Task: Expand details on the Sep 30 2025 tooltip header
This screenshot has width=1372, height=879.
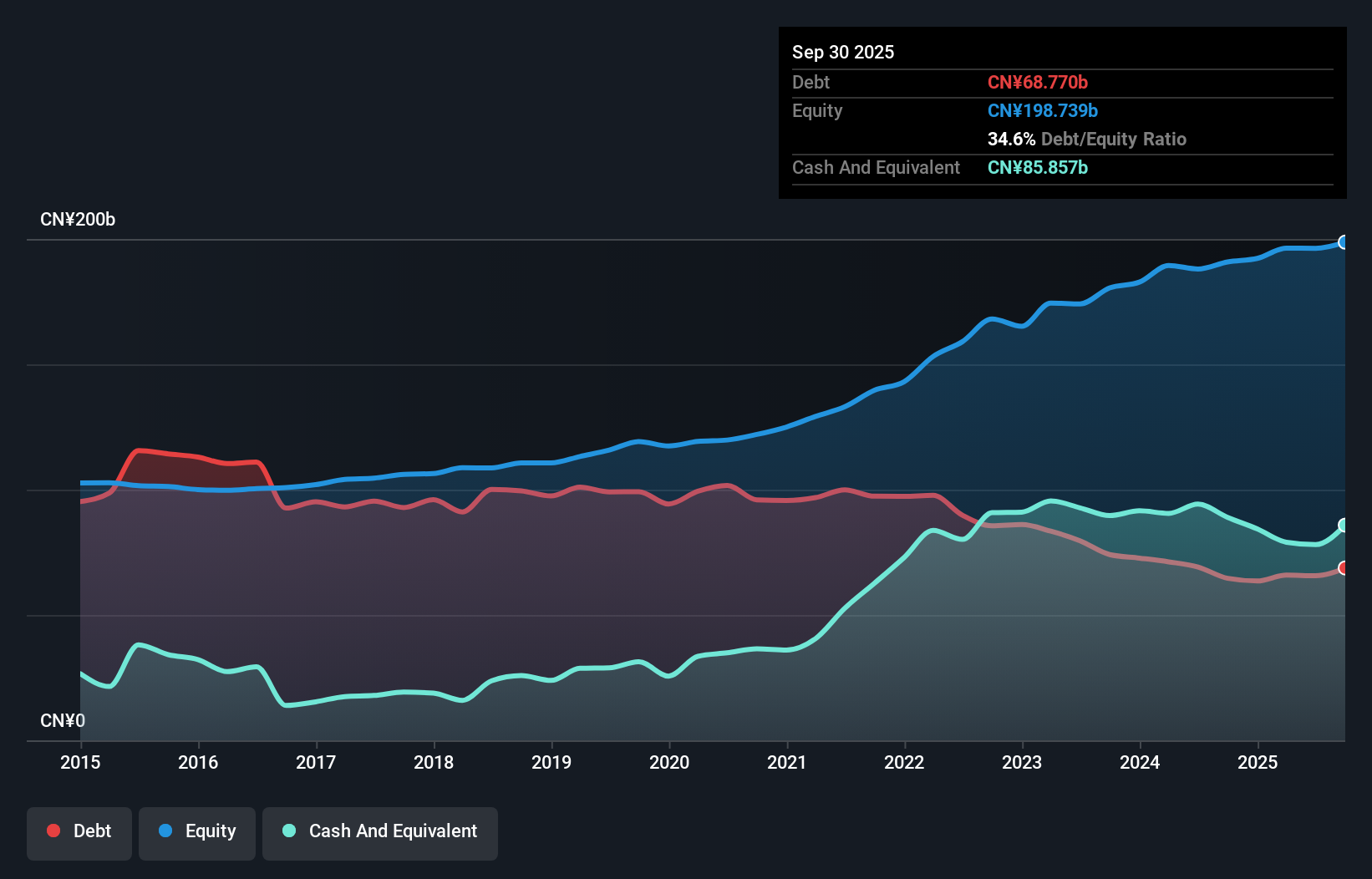Action: (843, 52)
